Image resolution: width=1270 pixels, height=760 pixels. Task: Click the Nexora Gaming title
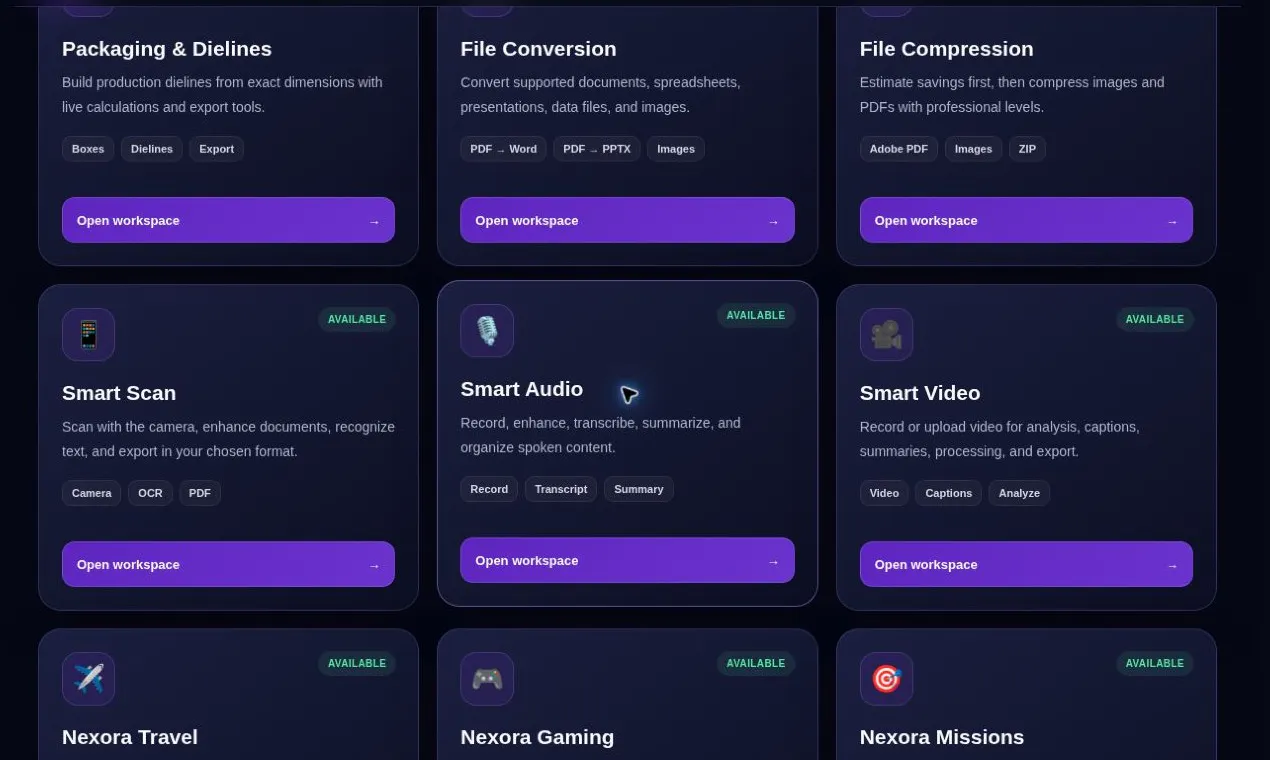537,737
